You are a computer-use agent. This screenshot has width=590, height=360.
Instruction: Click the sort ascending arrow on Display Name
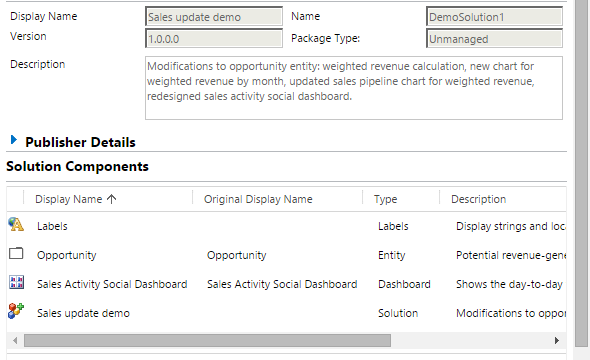[x=111, y=199]
